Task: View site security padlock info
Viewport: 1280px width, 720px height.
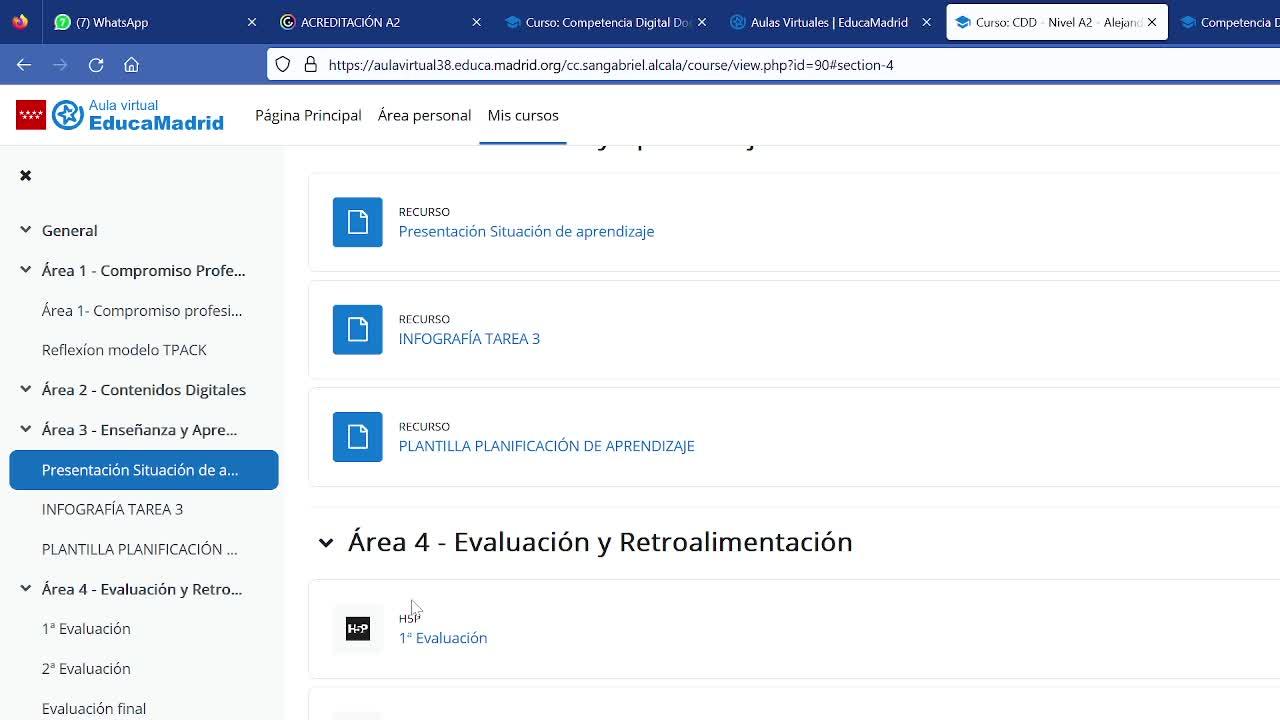Action: pyautogui.click(x=310, y=65)
